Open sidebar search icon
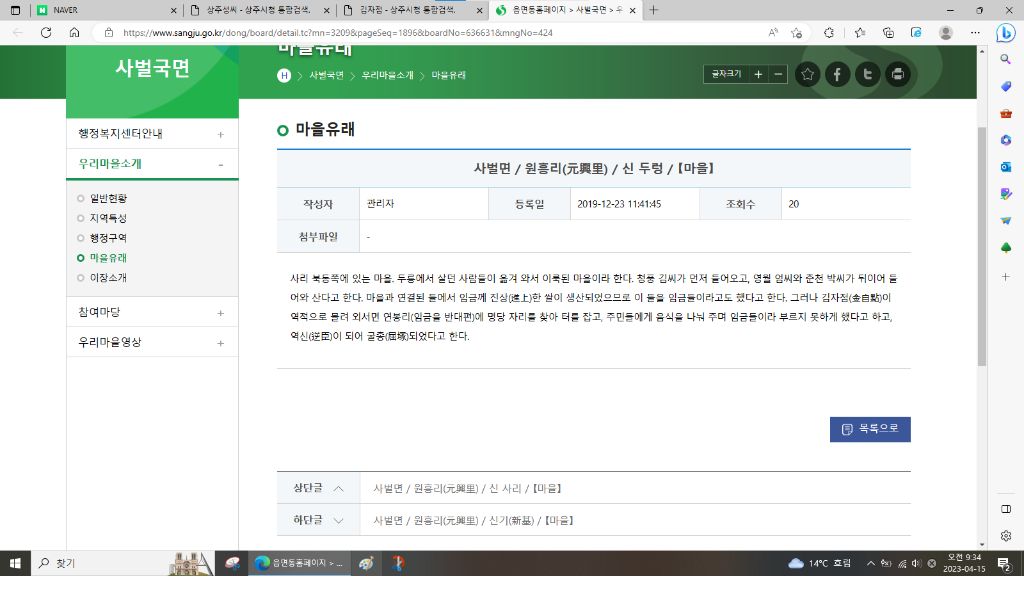The image size is (1024, 603). coord(1006,59)
